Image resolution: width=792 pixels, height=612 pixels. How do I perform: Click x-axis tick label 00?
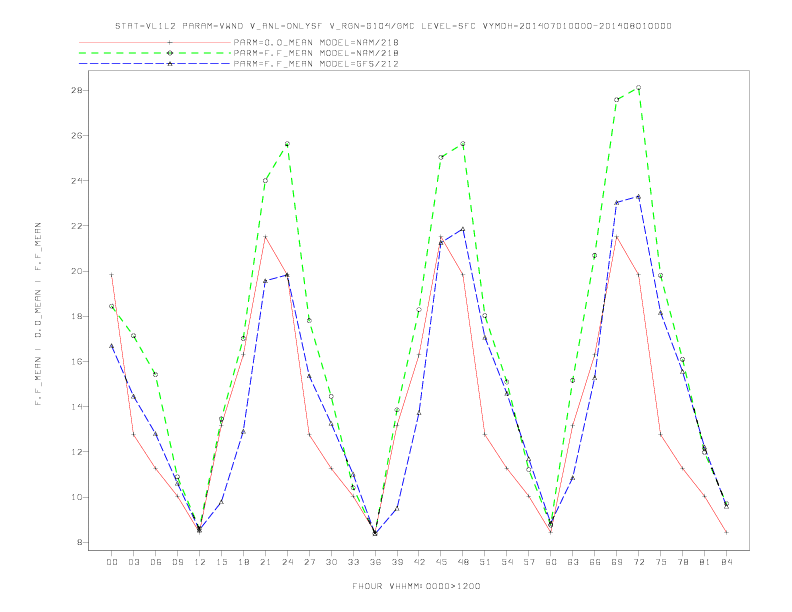pyautogui.click(x=112, y=562)
